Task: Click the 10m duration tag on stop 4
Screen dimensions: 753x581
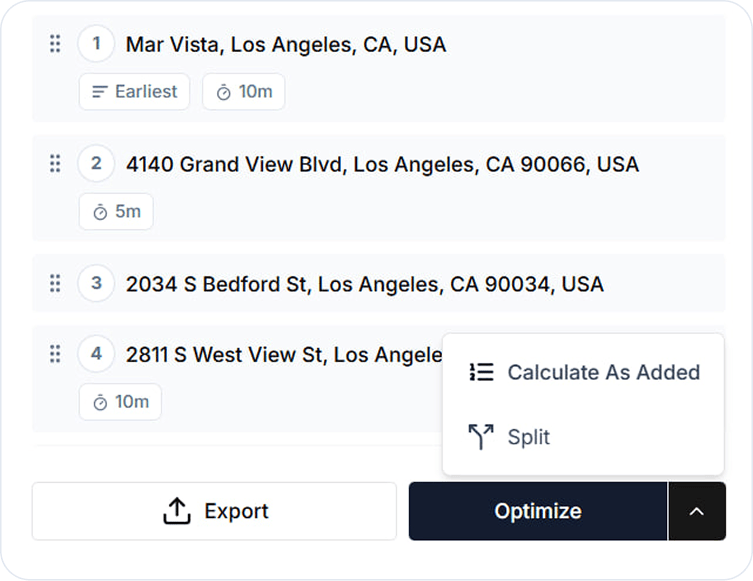Action: [120, 402]
